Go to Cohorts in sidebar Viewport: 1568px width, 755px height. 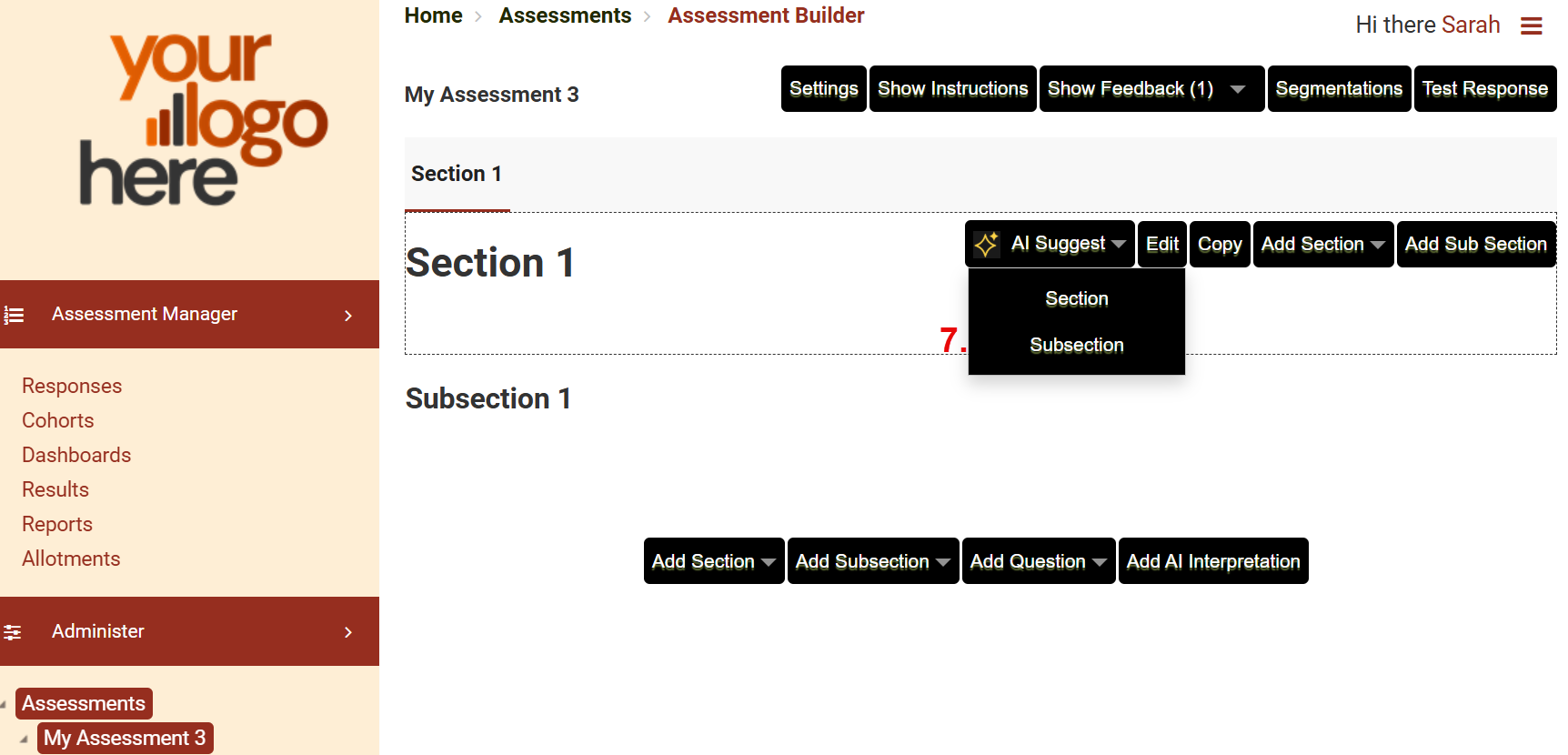coord(58,420)
